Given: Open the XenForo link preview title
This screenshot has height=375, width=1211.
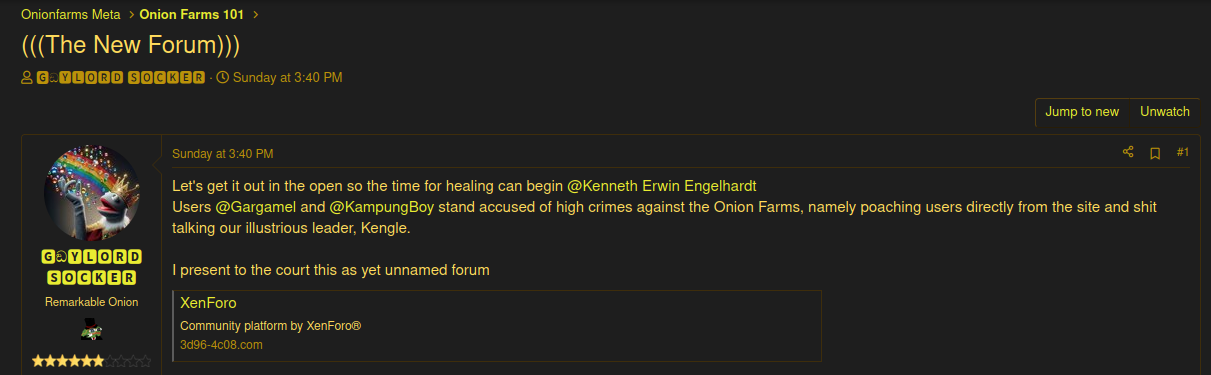Looking at the screenshot, I should [208, 302].
